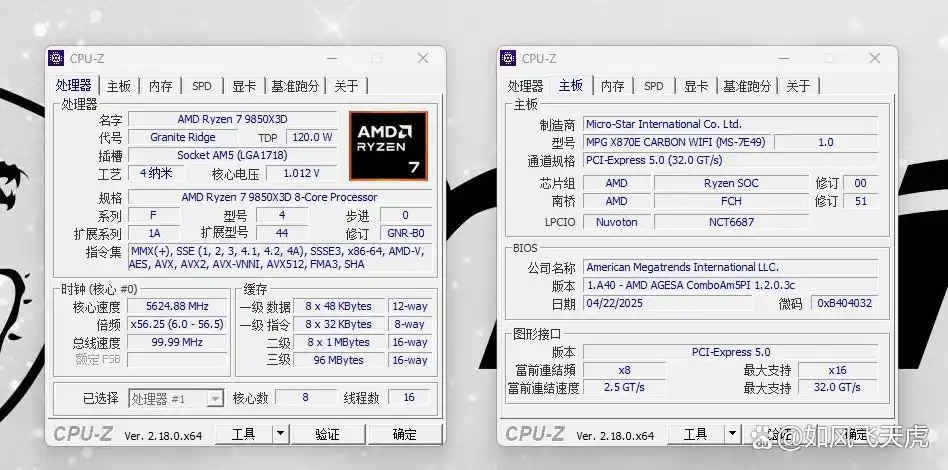Click the Micro-Star International manufacturer field
This screenshot has width=948, height=470.
point(730,124)
